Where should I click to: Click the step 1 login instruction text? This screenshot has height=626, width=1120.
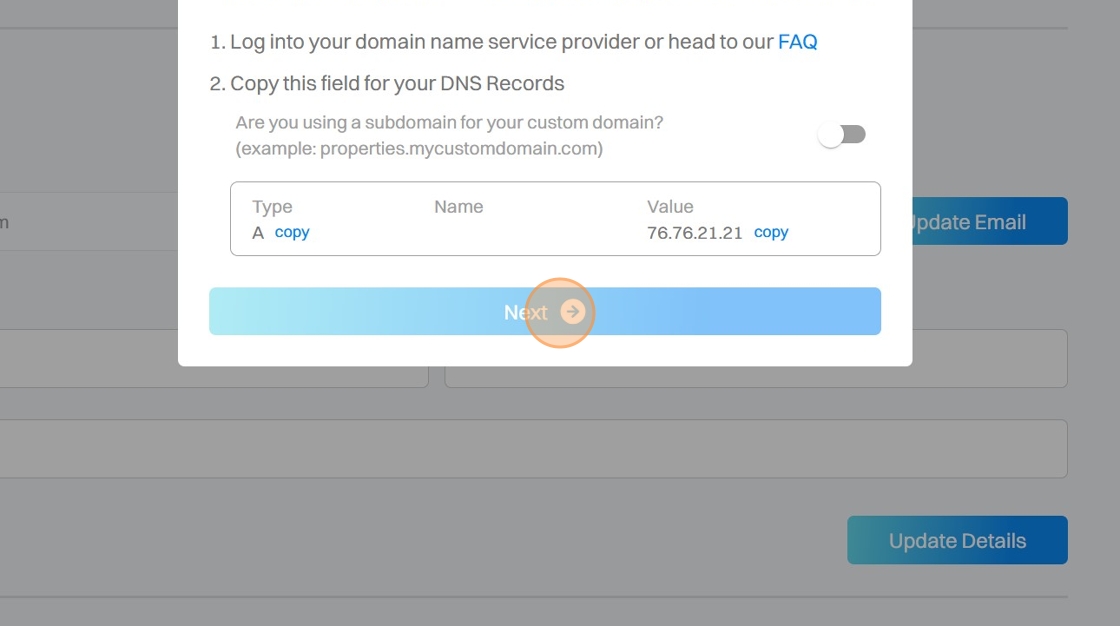point(500,42)
